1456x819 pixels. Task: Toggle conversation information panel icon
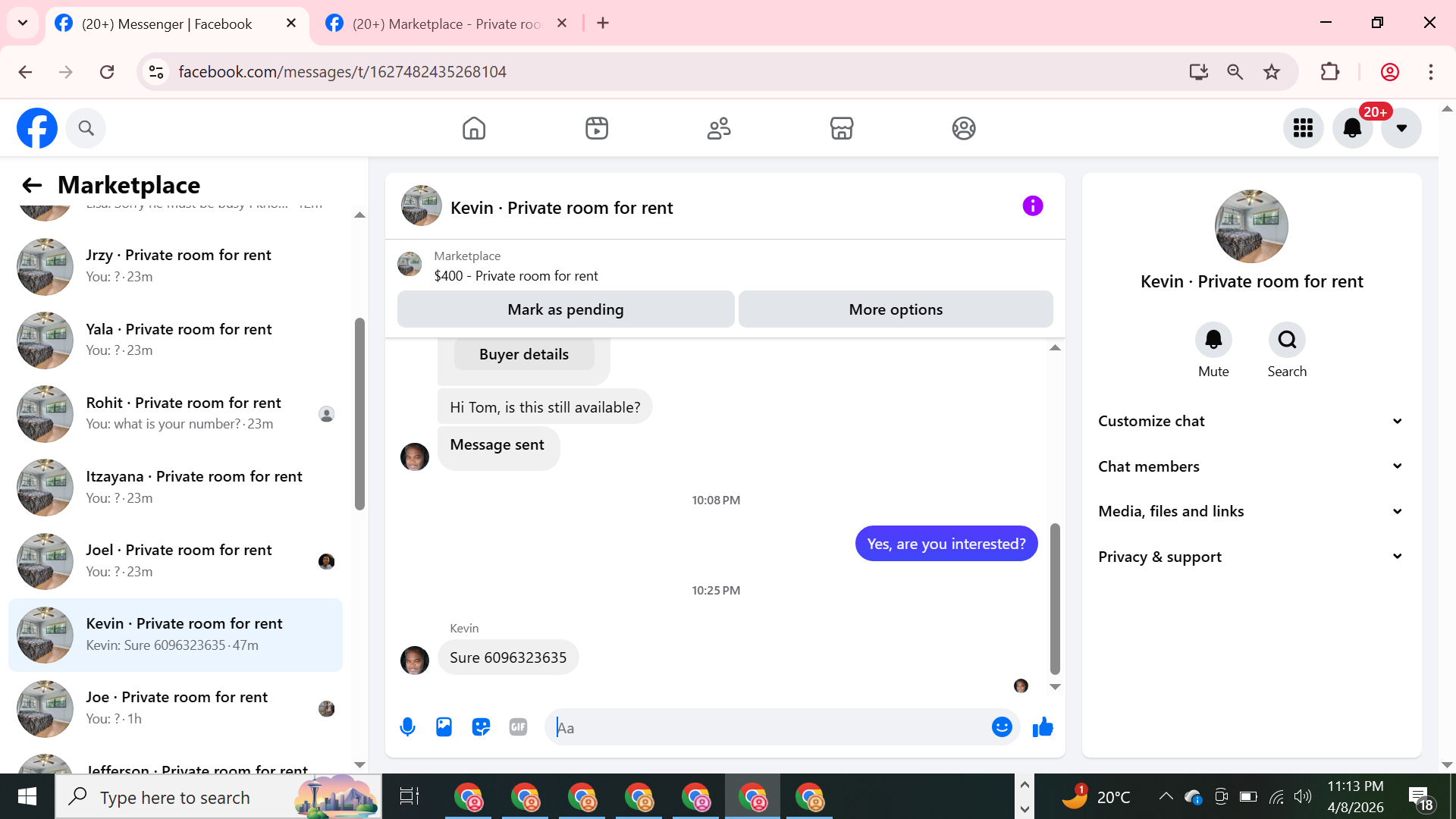(1032, 206)
